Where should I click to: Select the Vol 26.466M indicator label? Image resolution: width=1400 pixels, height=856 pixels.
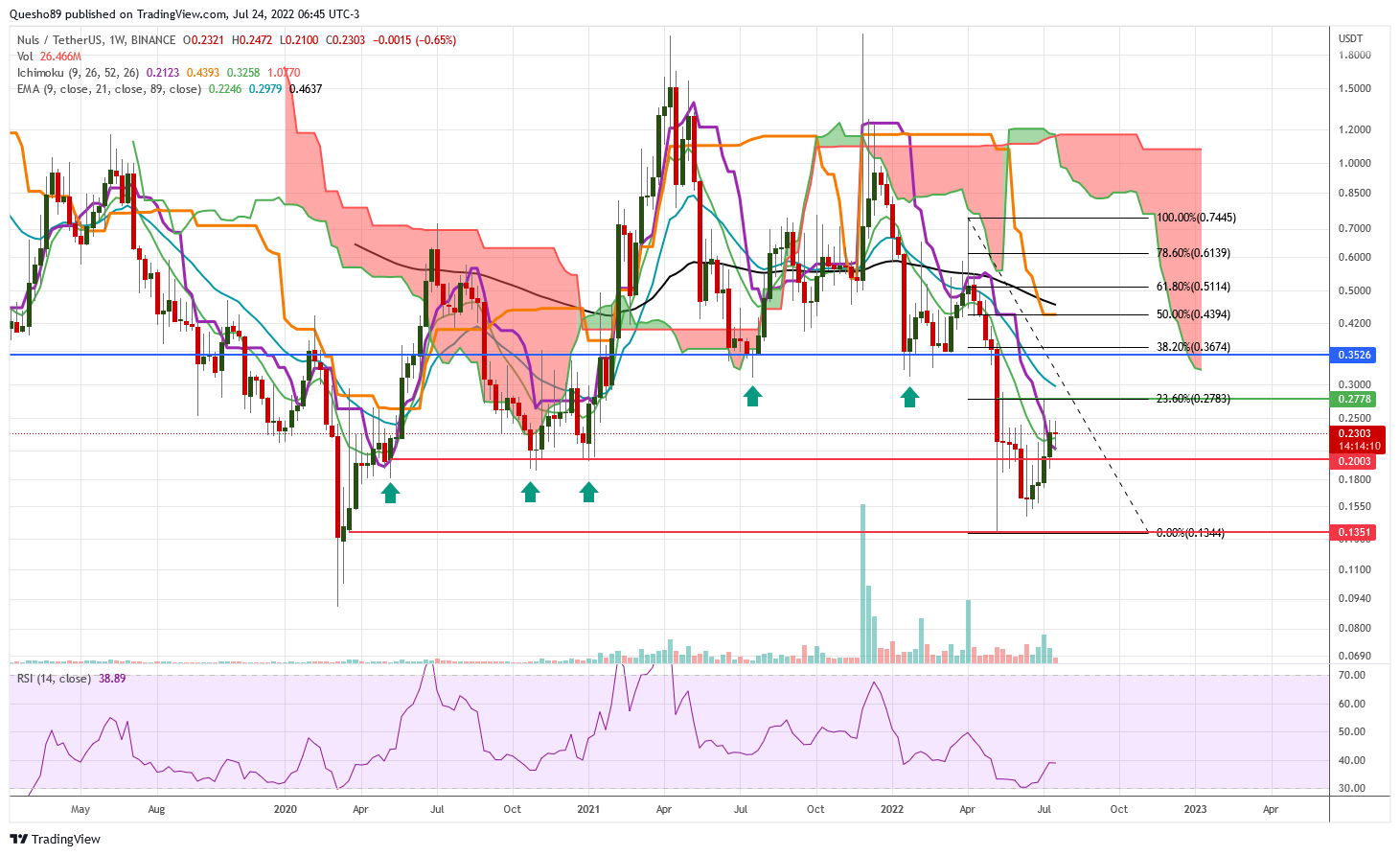pyautogui.click(x=49, y=57)
